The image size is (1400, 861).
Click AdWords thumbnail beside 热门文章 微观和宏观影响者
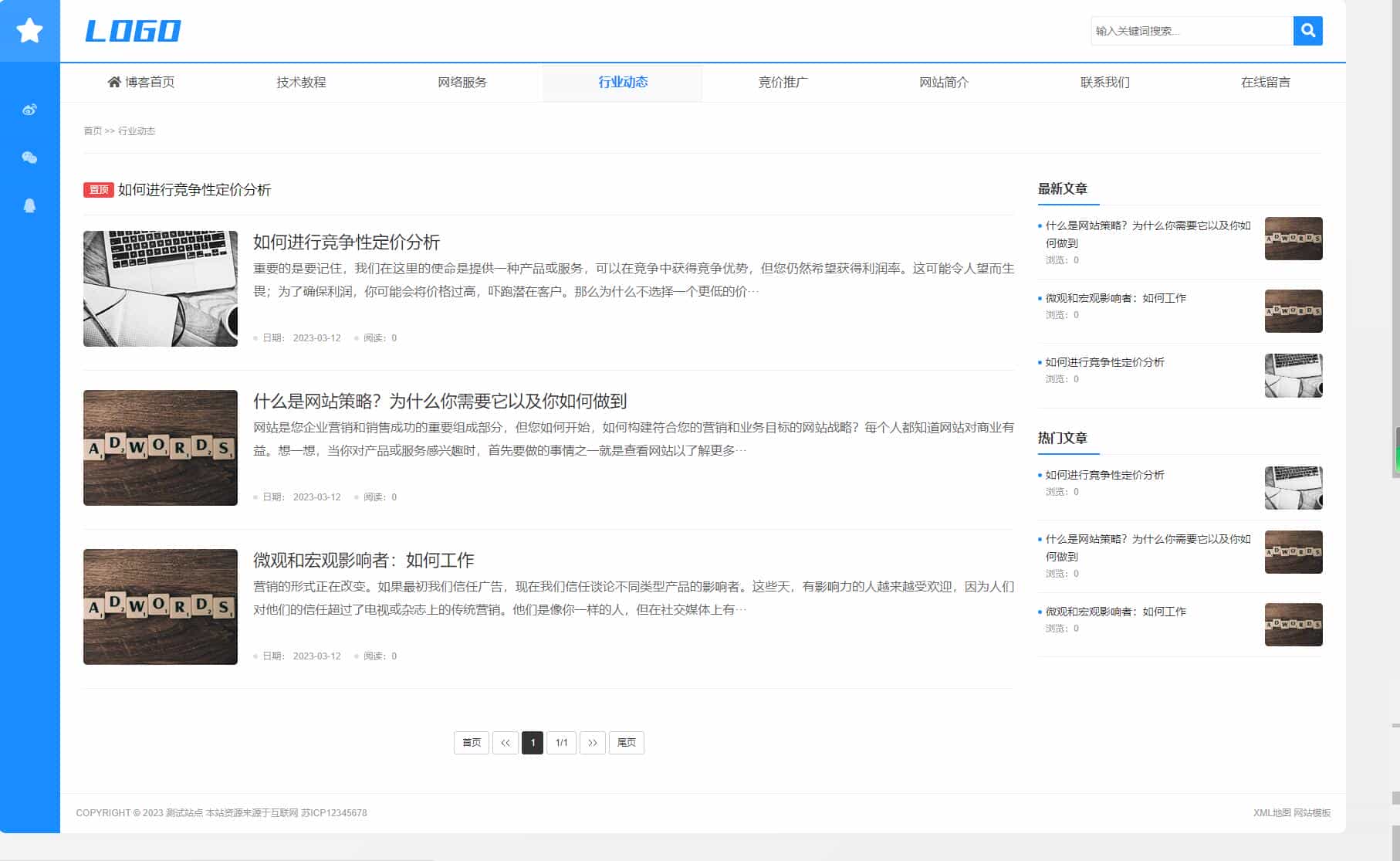[x=1293, y=625]
